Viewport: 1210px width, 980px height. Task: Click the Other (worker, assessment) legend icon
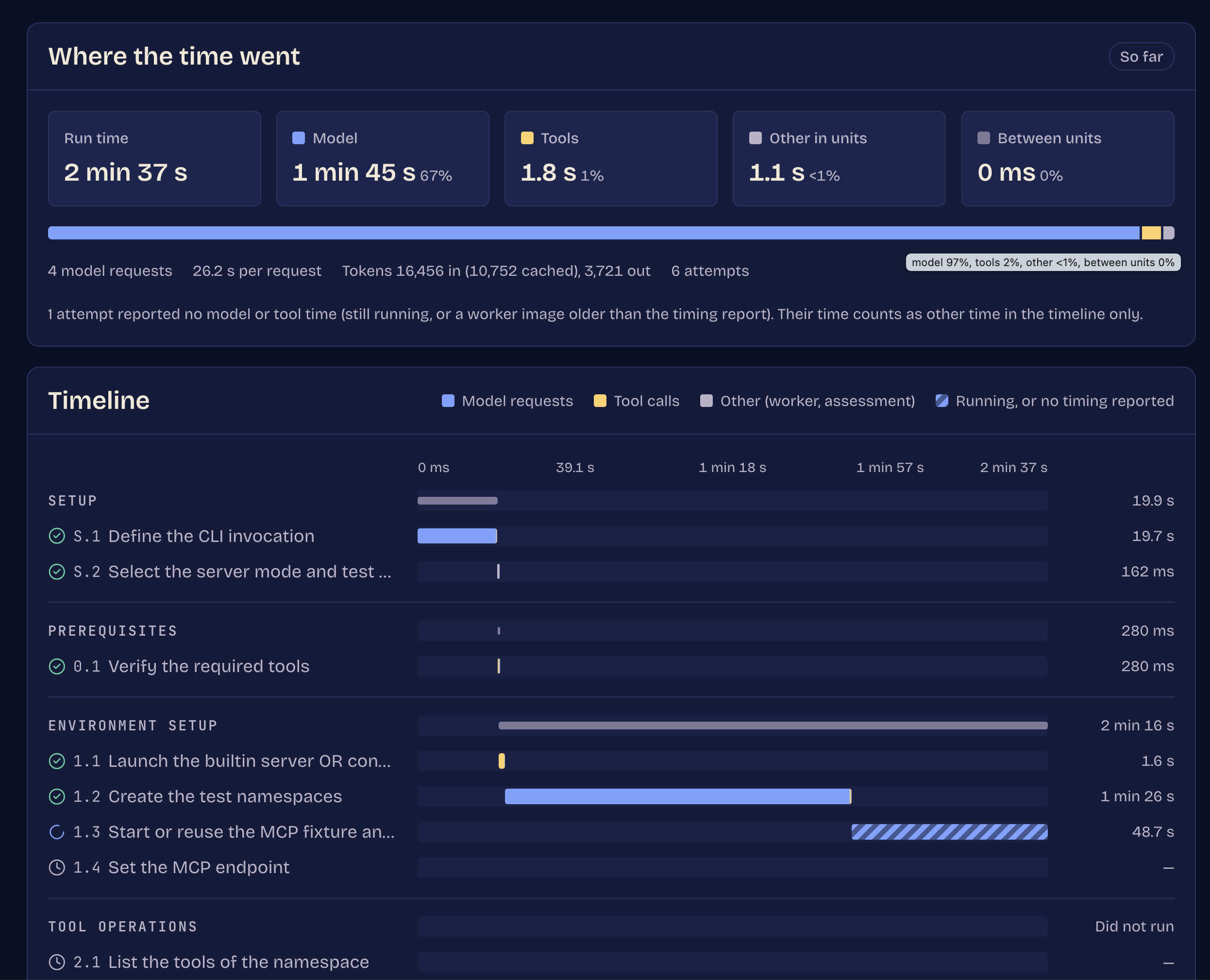coord(706,401)
